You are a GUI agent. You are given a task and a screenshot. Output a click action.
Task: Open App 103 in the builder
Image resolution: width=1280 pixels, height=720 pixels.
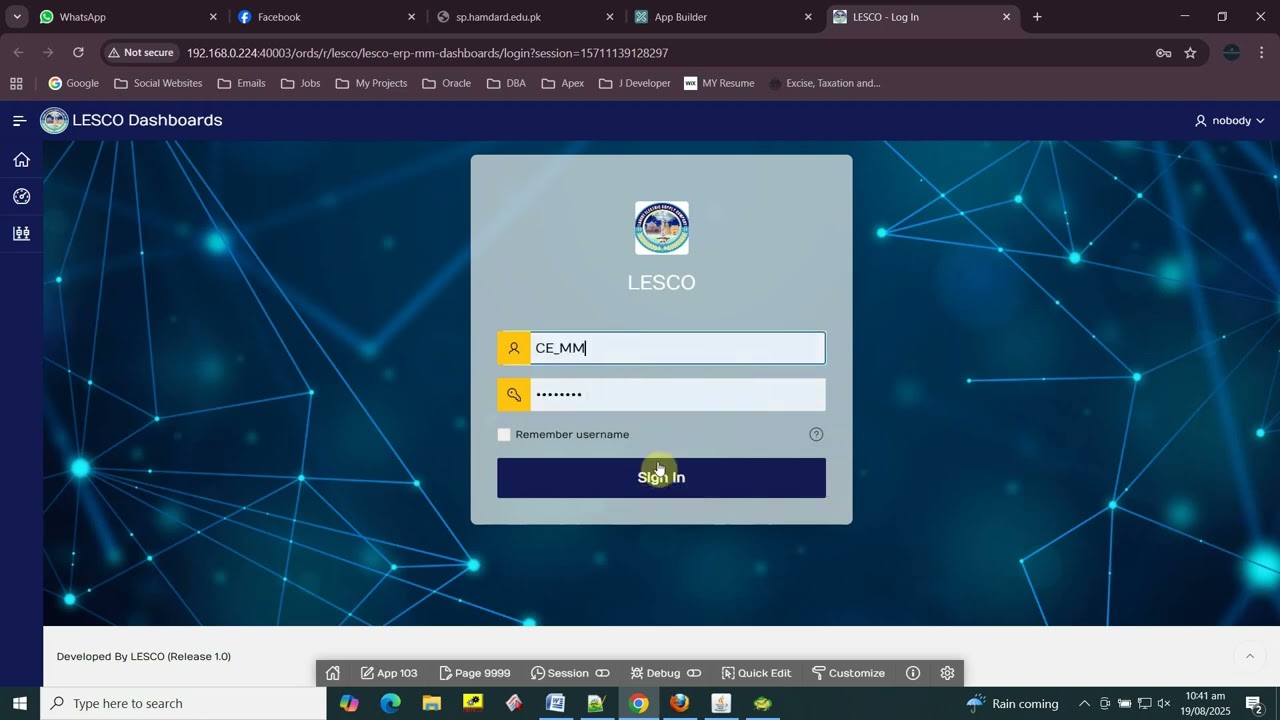click(389, 673)
